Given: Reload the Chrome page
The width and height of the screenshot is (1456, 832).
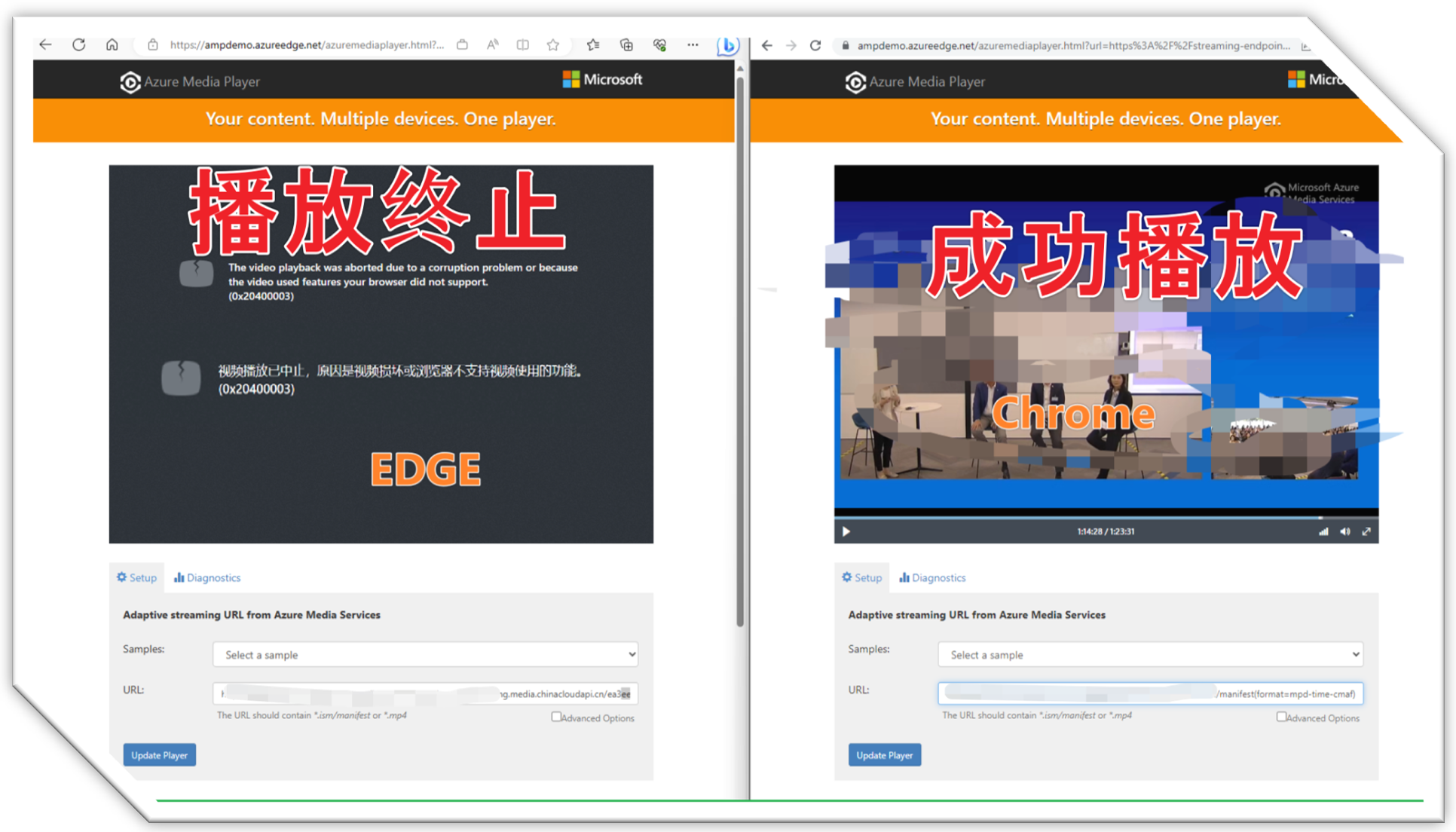Looking at the screenshot, I should pos(815,46).
